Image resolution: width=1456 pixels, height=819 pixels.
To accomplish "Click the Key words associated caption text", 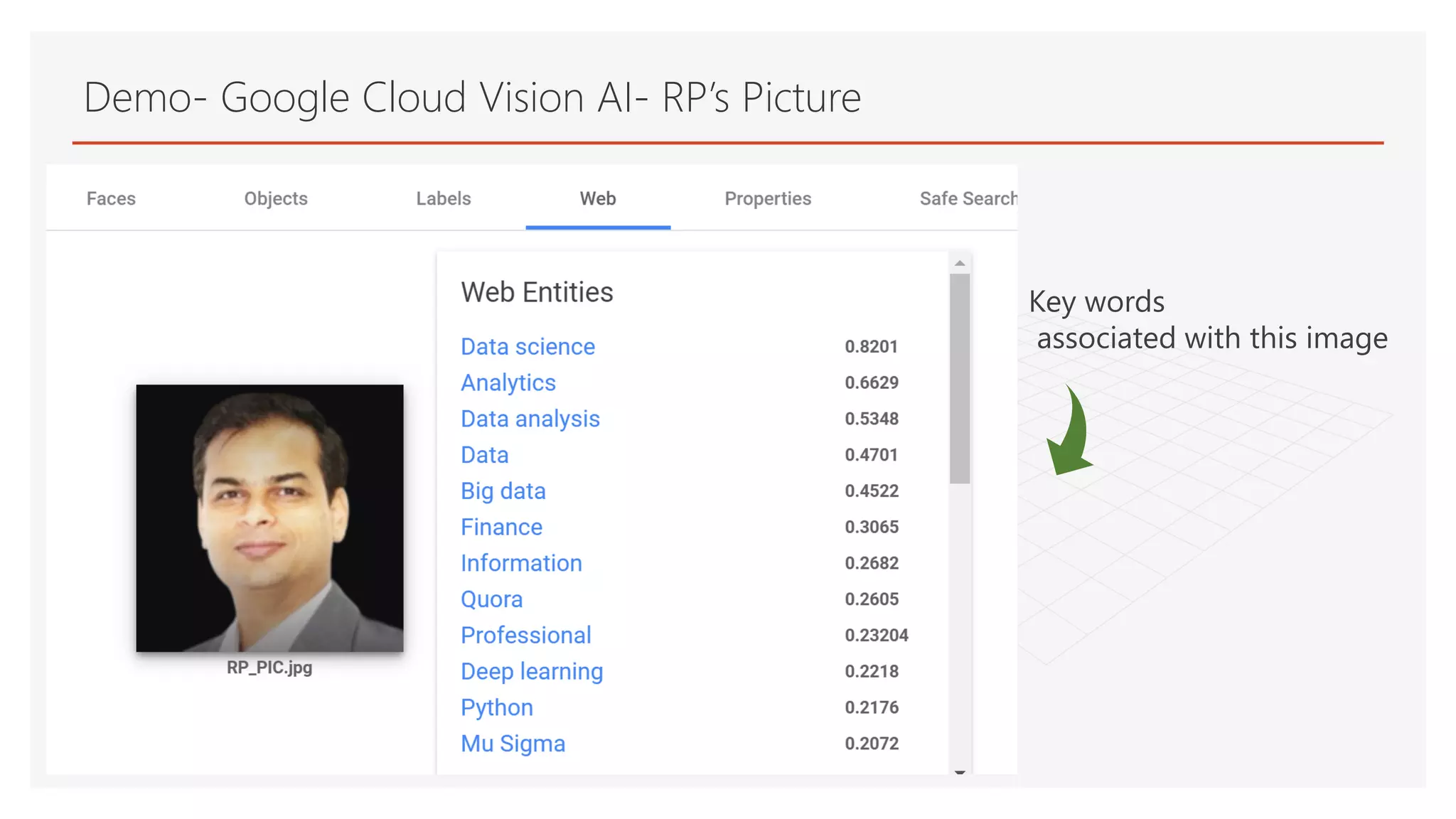I will point(1209,320).
